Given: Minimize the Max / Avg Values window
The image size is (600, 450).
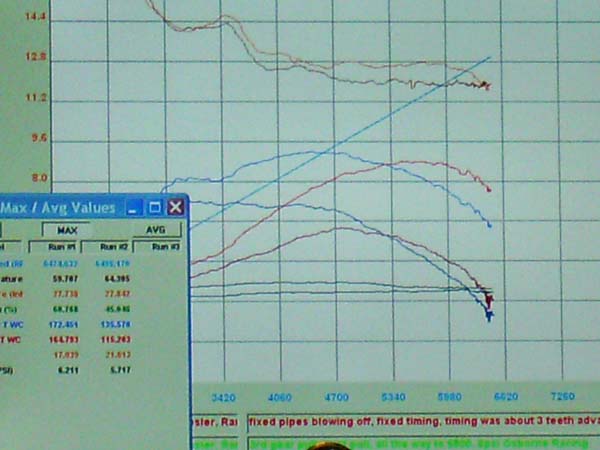Looking at the screenshot, I should (x=136, y=207).
